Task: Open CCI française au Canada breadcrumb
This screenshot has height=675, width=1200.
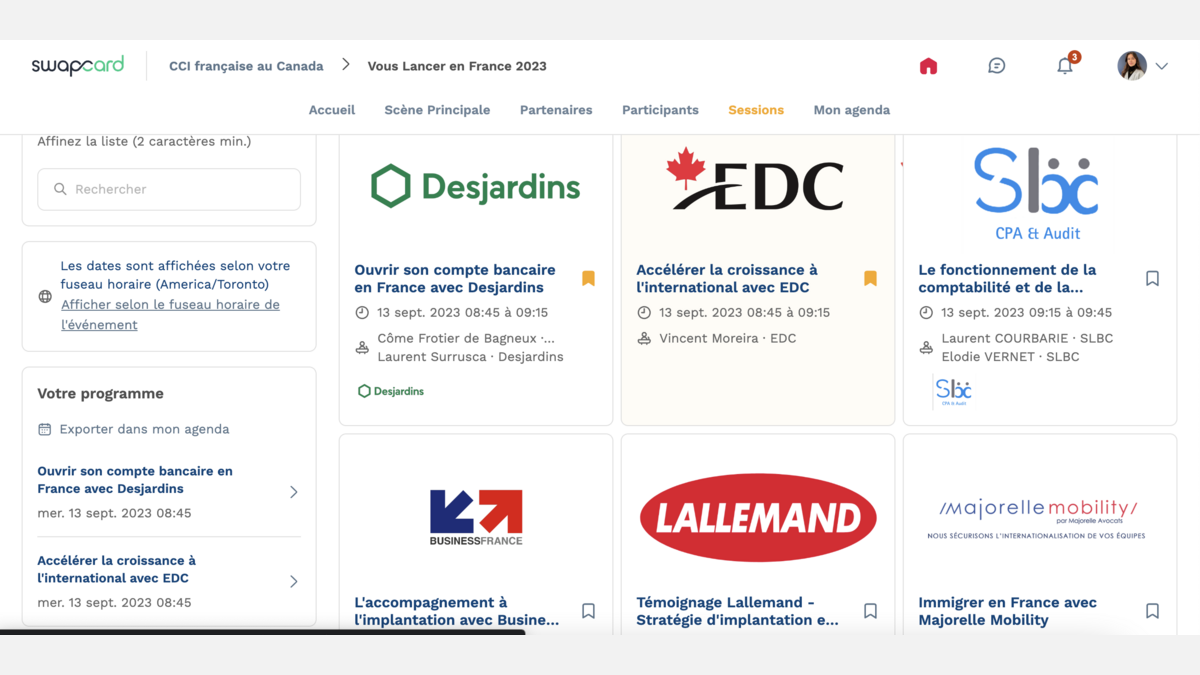Action: click(246, 66)
